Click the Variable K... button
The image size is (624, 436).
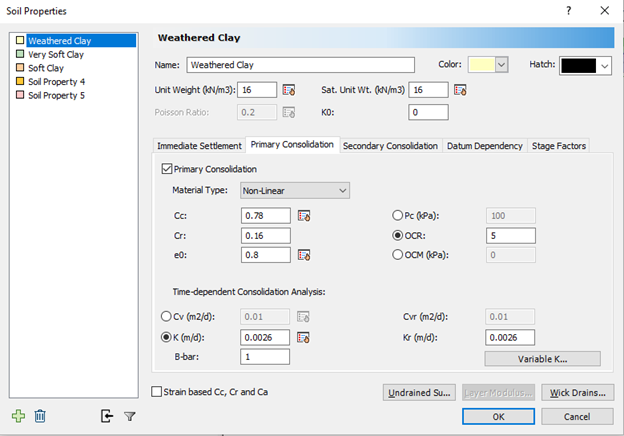tap(544, 358)
